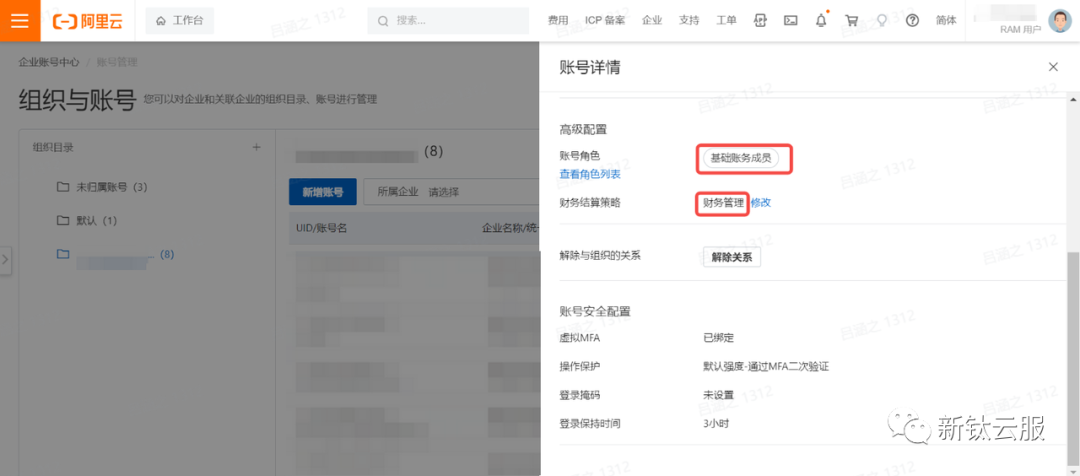Image resolution: width=1080 pixels, height=476 pixels.
Task: Select the blurred folder with (8)
Action: point(116,255)
